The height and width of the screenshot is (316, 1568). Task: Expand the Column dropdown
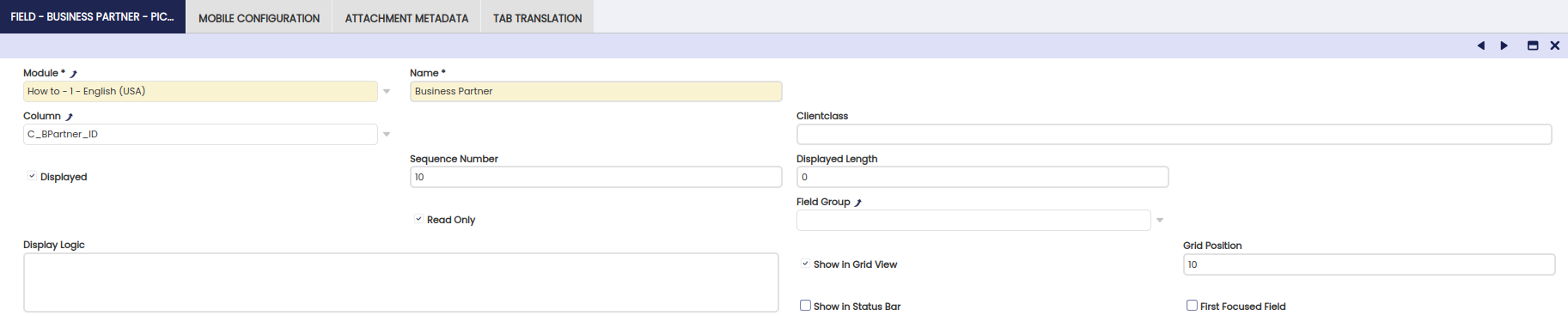tap(387, 134)
